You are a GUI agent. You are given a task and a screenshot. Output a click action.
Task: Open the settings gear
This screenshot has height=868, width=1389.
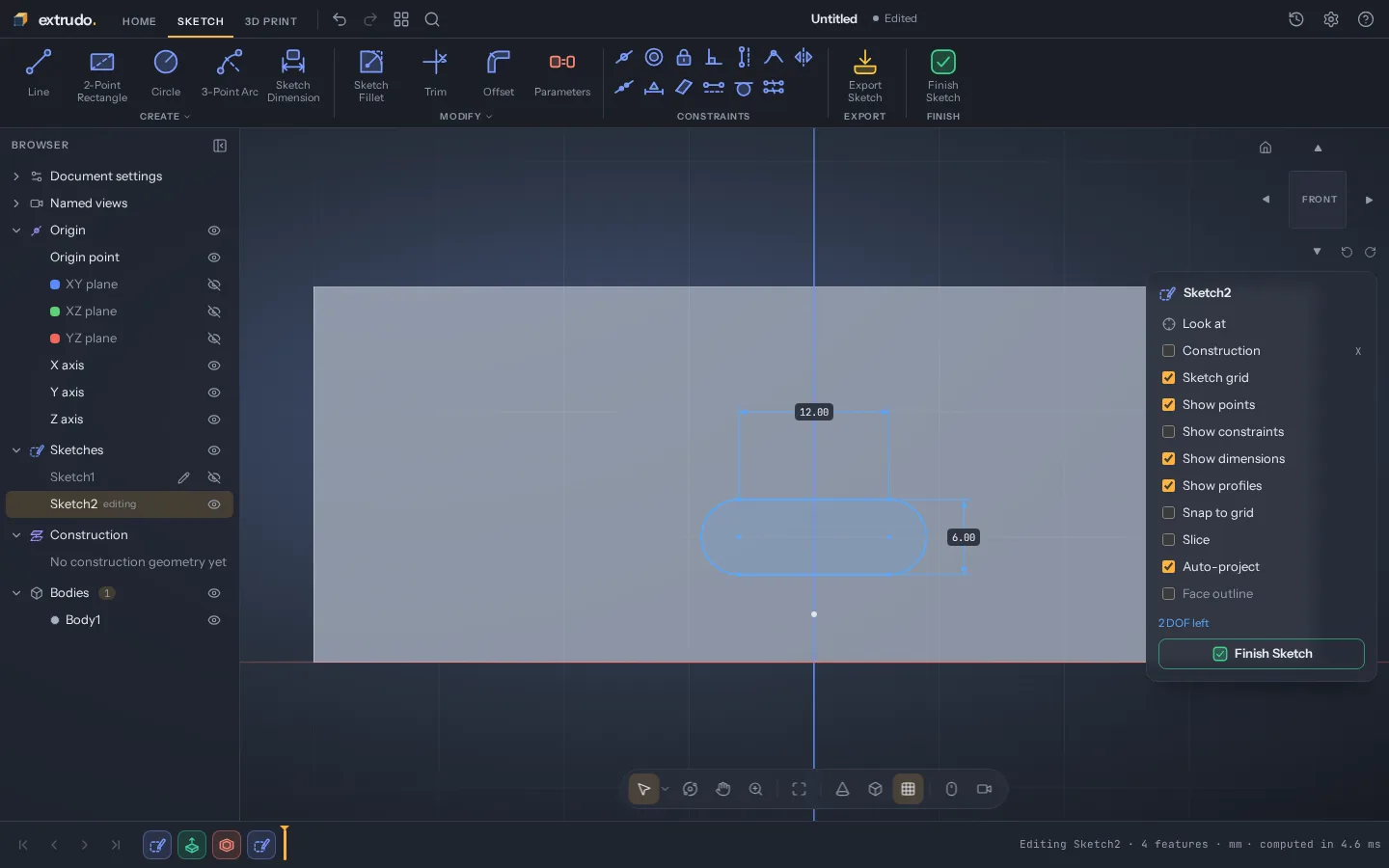coord(1331,19)
